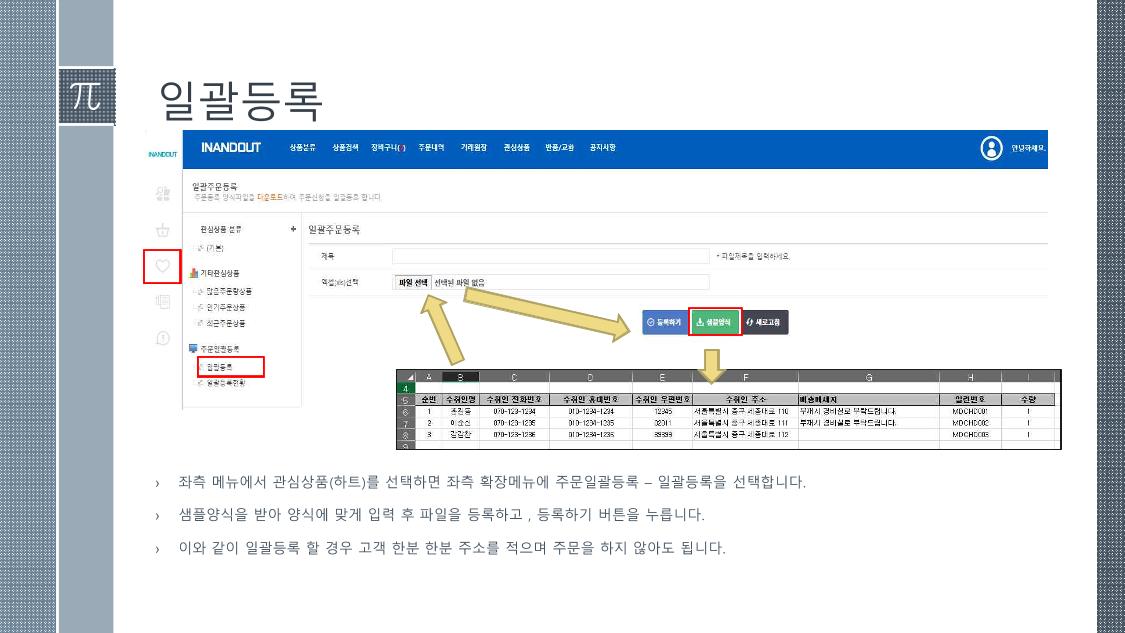Viewport: 1125px width, 633px height.
Task: Click the speech bubble sidebar icon
Action: [163, 338]
